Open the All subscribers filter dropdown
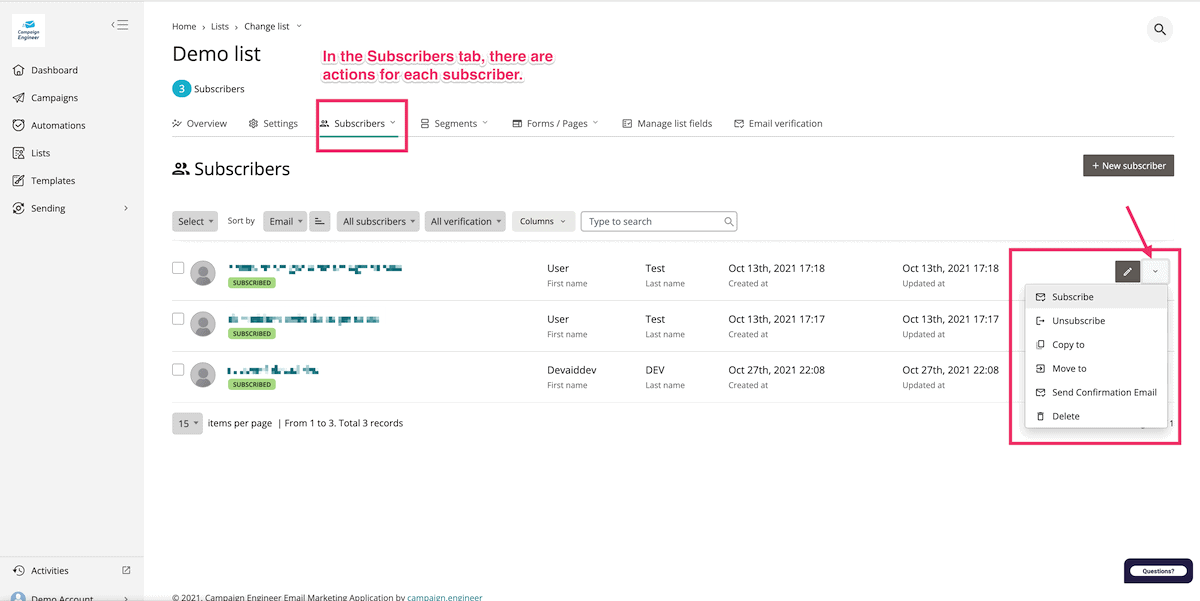 pyautogui.click(x=379, y=221)
